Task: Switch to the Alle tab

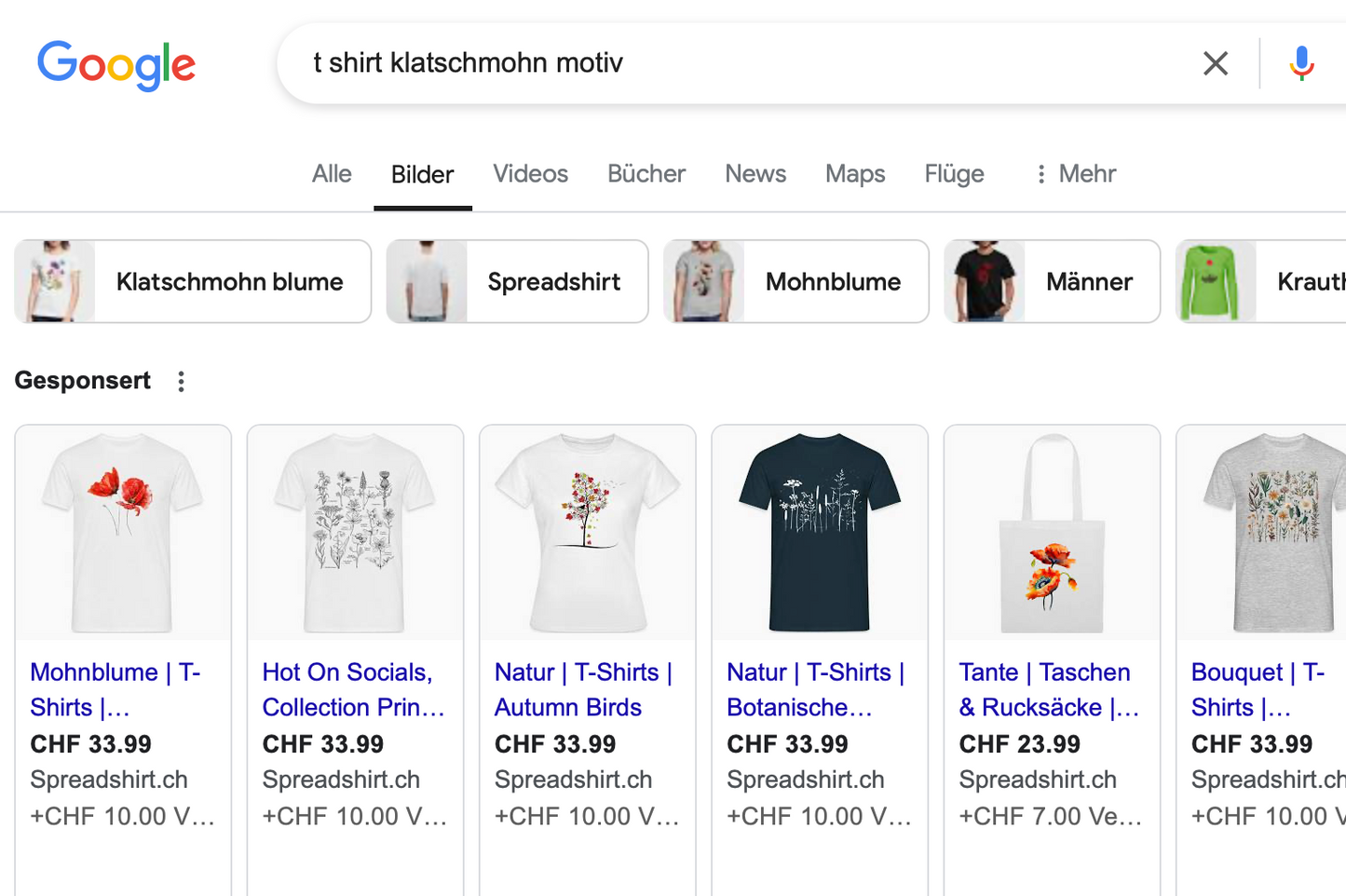Action: point(332,174)
